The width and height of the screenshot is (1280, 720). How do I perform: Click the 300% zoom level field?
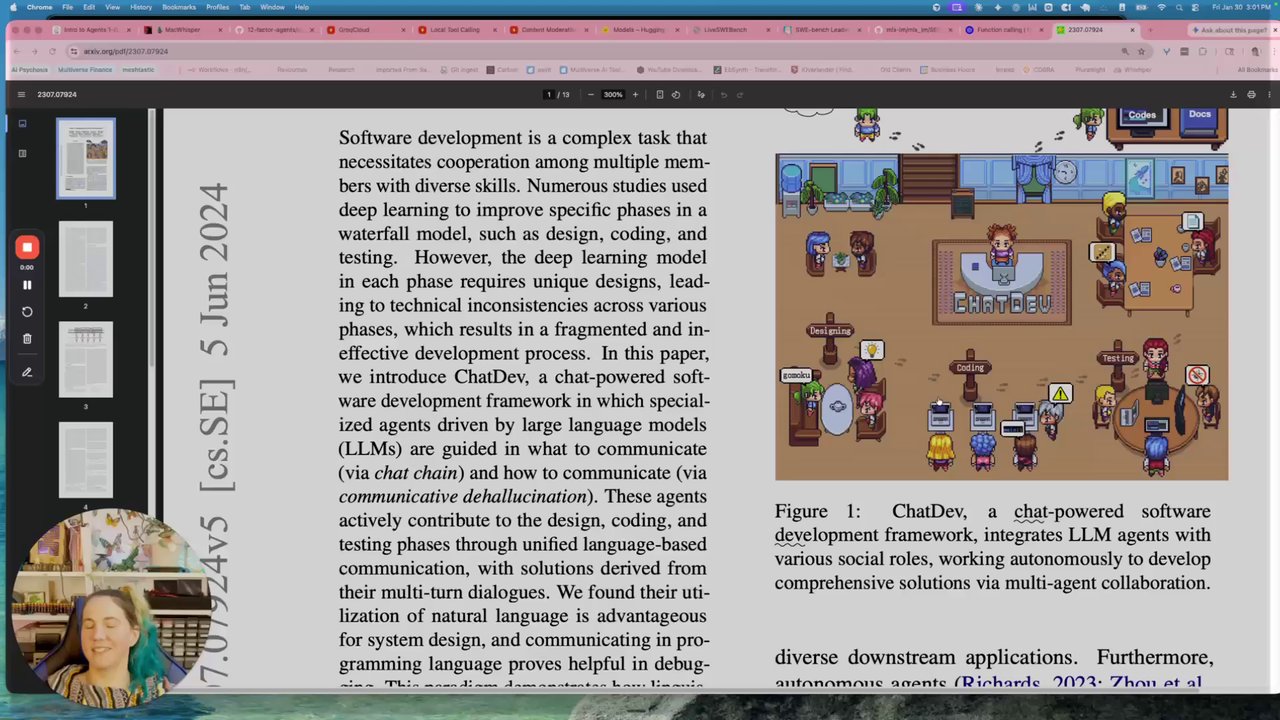(613, 94)
